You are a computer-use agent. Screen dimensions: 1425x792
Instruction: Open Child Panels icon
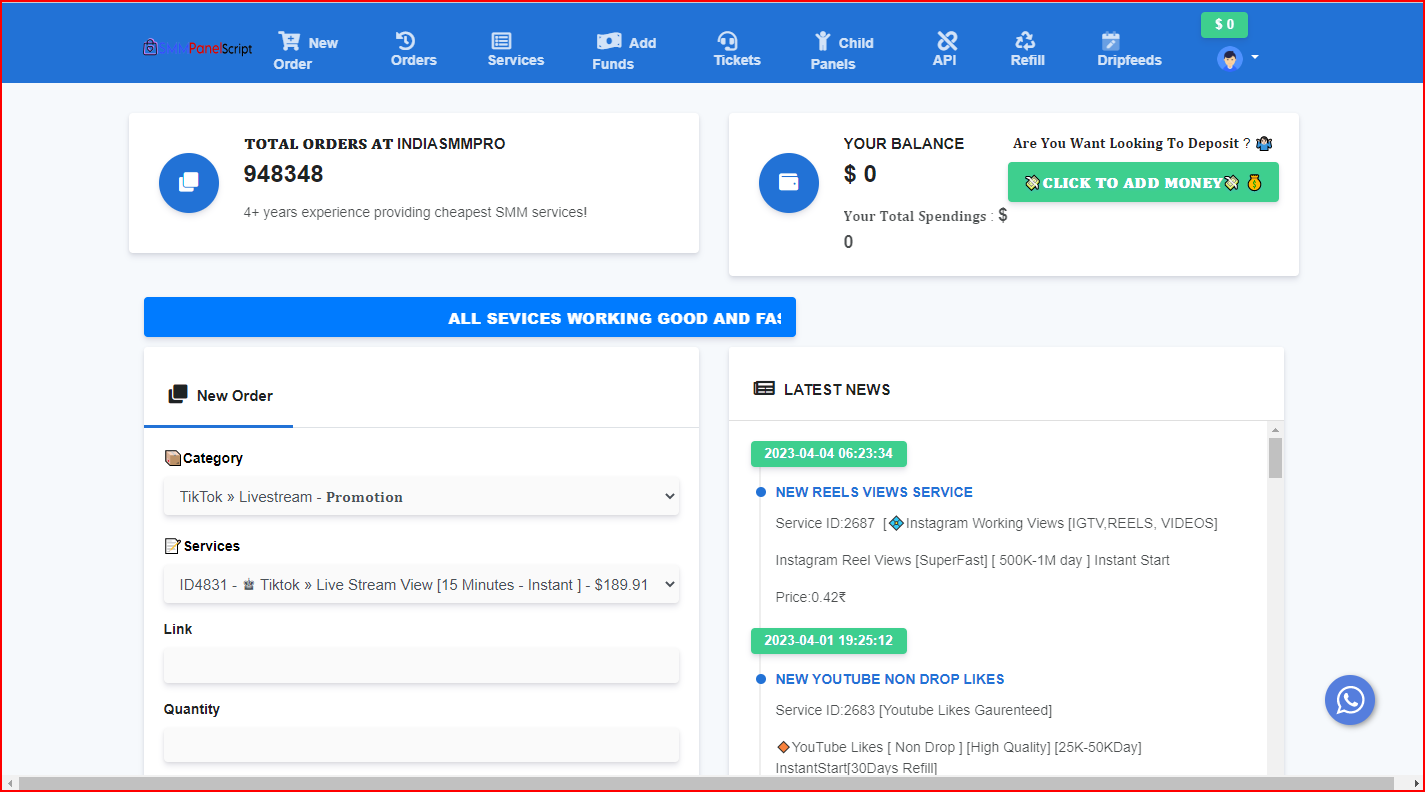point(823,41)
